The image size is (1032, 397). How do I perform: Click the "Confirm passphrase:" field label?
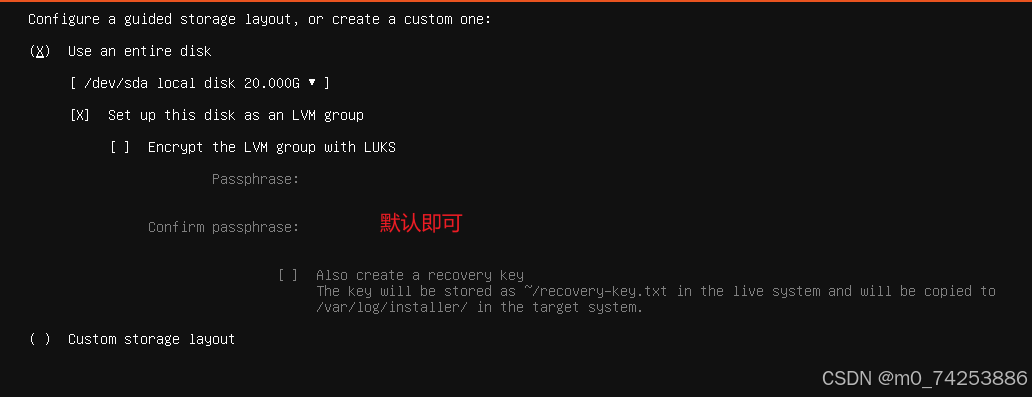[x=224, y=227]
